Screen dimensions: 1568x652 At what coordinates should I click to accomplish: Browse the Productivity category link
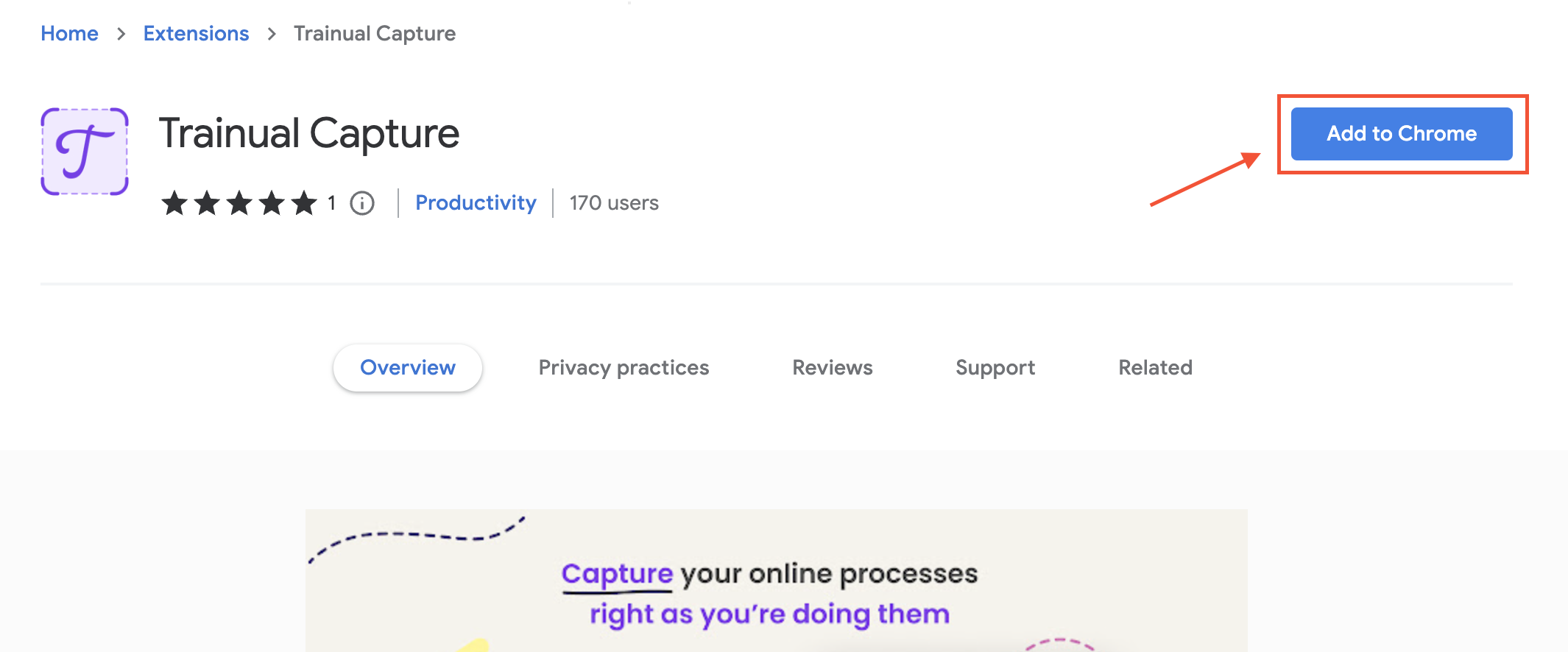pyautogui.click(x=476, y=202)
